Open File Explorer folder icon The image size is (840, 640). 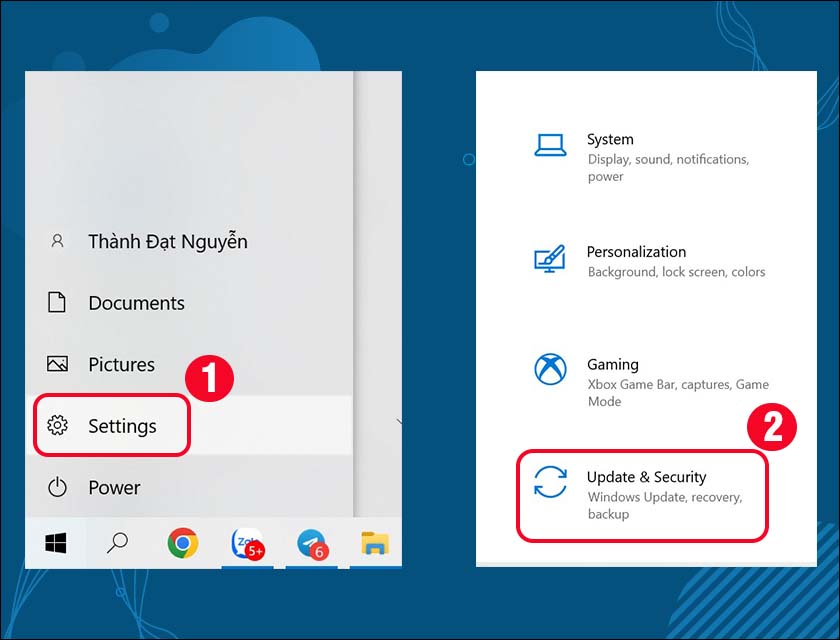375,543
